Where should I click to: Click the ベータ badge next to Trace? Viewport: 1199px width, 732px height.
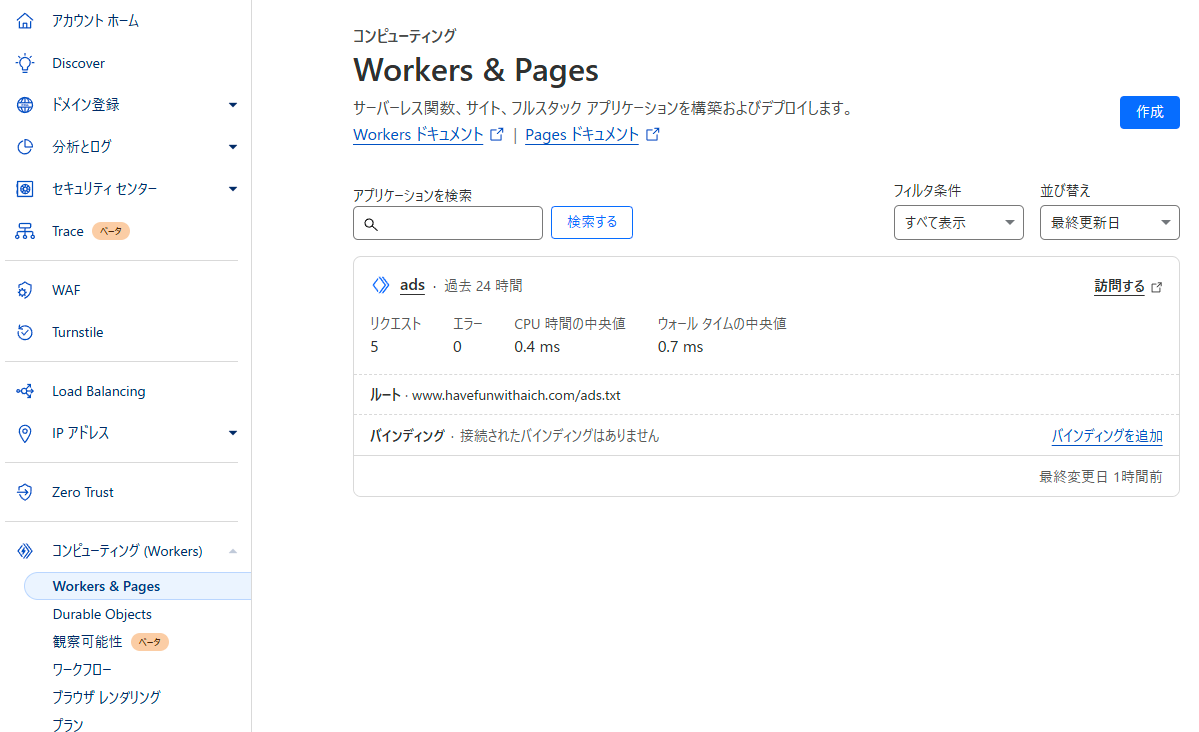point(111,231)
